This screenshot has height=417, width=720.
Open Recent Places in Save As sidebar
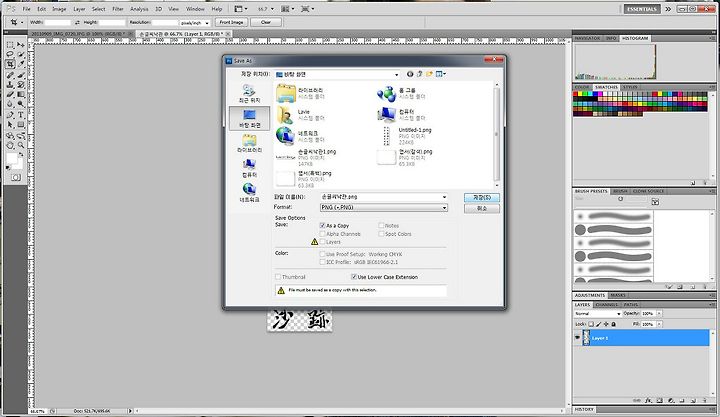click(249, 93)
